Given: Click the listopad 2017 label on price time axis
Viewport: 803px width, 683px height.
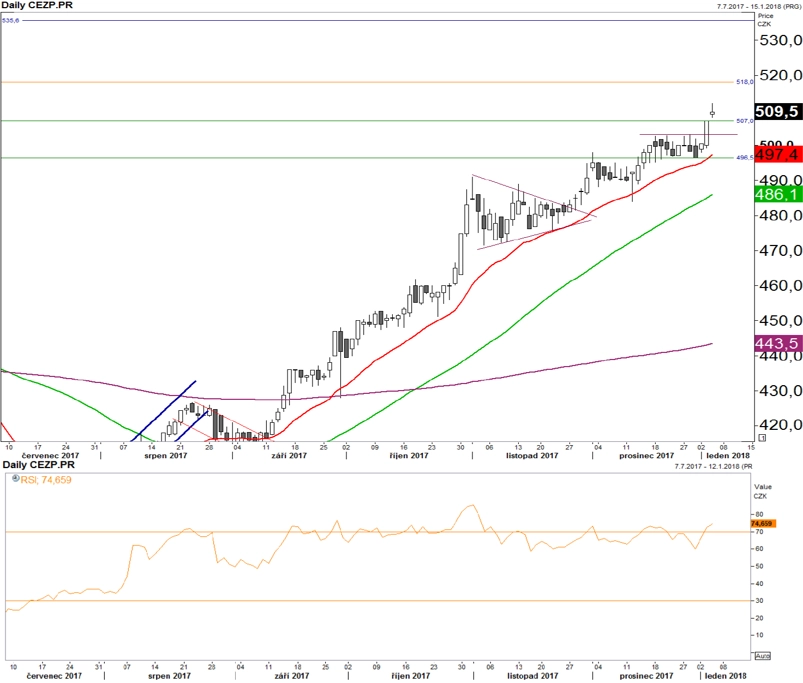Looking at the screenshot, I should click(x=532, y=455).
